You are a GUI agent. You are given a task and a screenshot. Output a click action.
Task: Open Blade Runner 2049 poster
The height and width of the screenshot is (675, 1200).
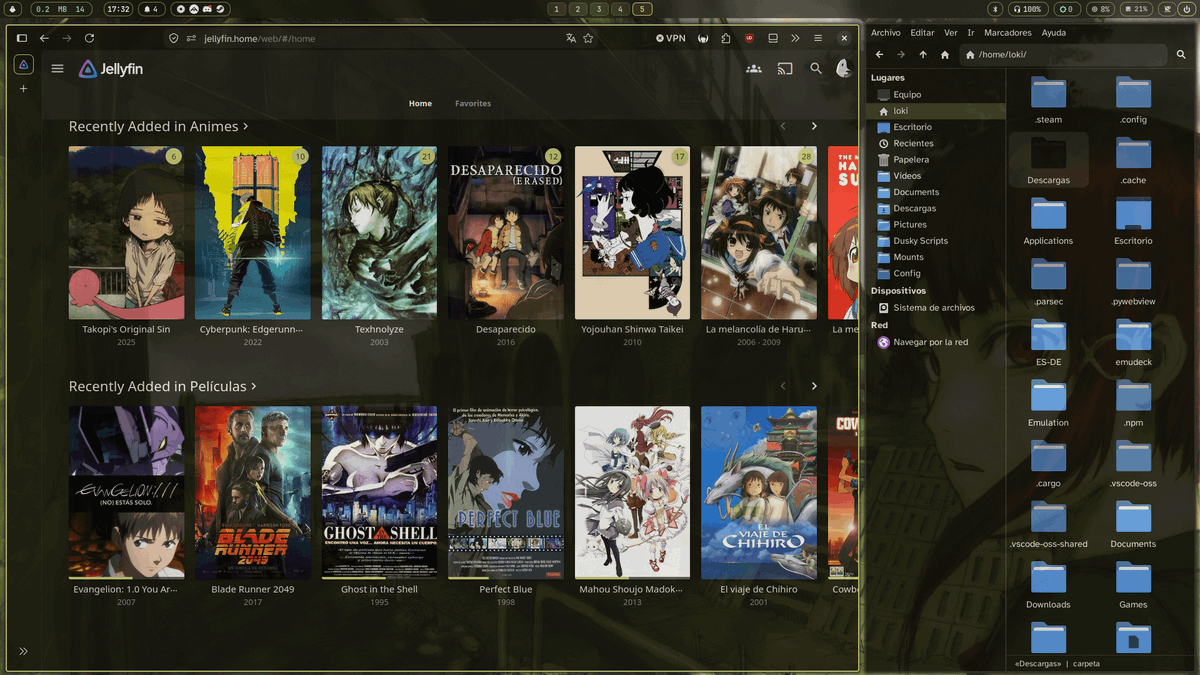coord(253,492)
